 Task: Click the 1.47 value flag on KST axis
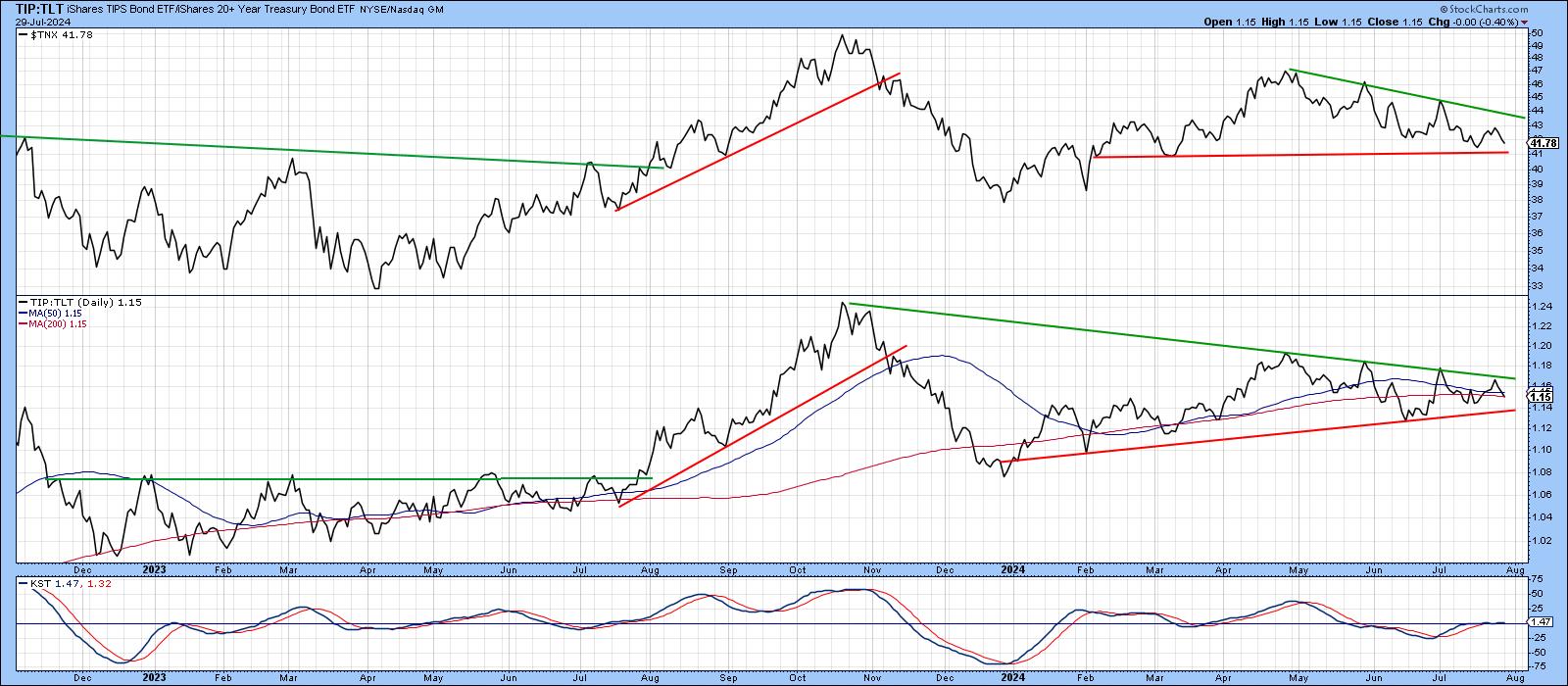point(1541,622)
